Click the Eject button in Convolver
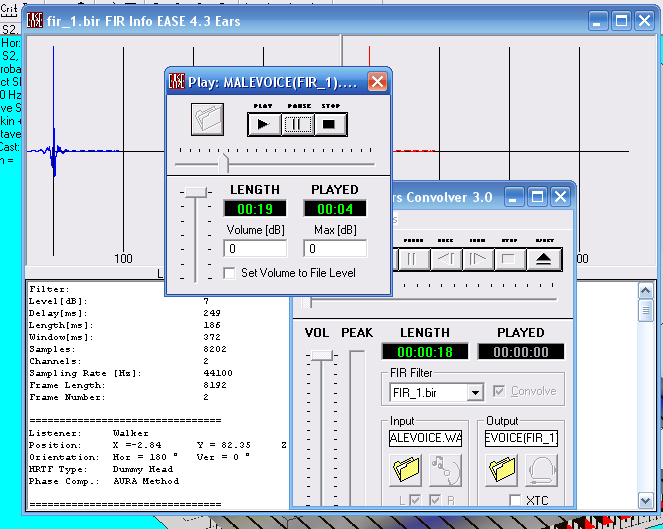Screen dimensions: 663x529 544,259
